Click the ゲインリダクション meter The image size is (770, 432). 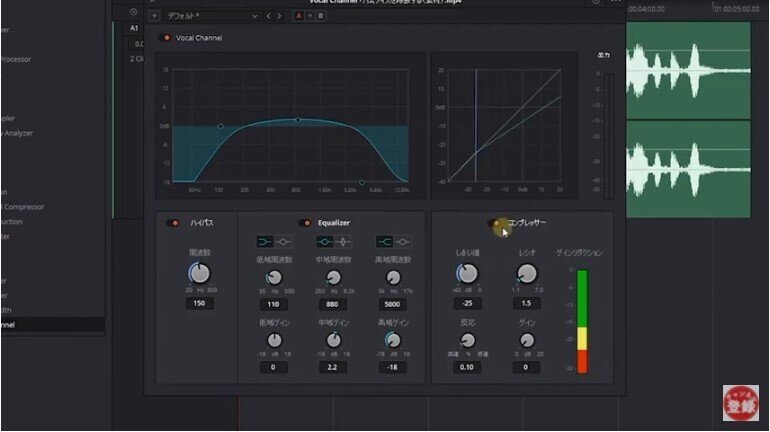582,321
